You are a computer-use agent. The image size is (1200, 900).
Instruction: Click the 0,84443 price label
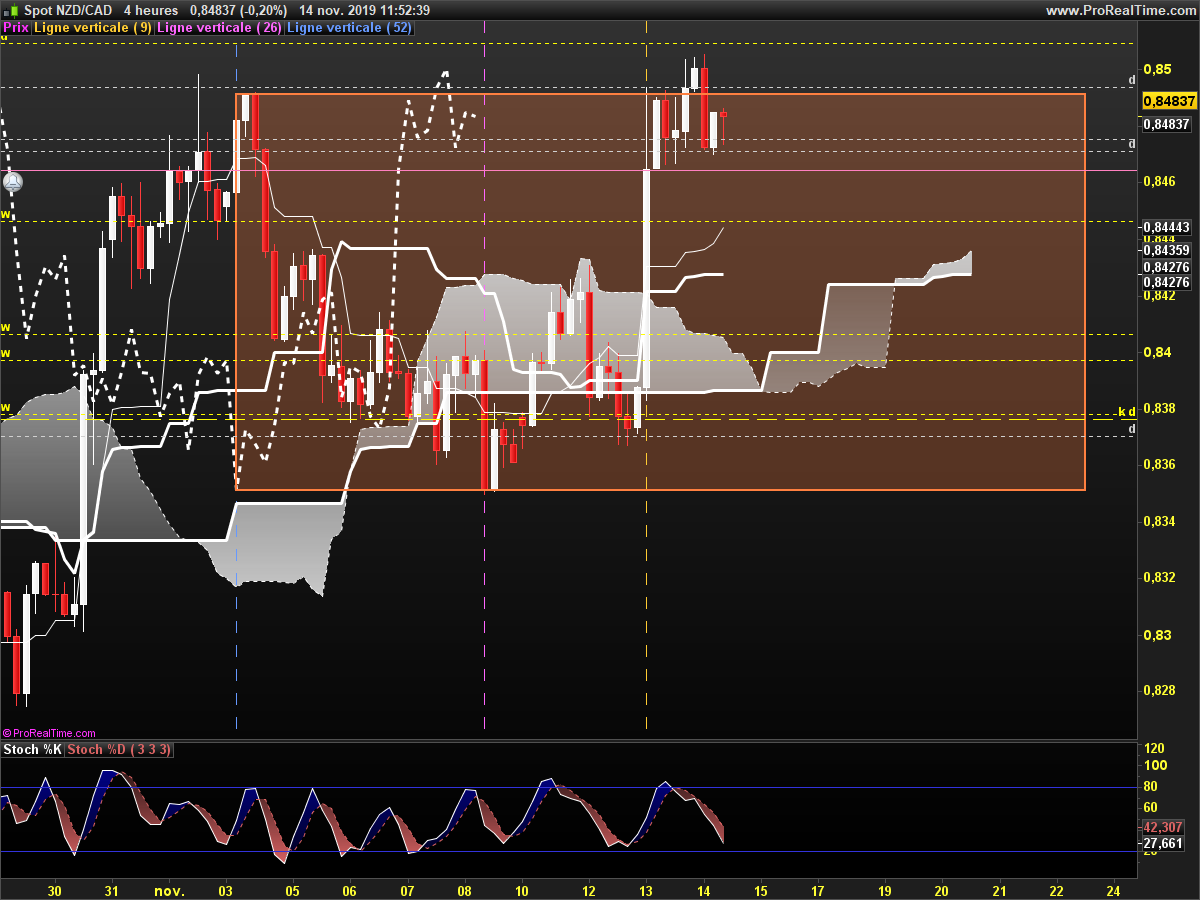click(x=1168, y=227)
